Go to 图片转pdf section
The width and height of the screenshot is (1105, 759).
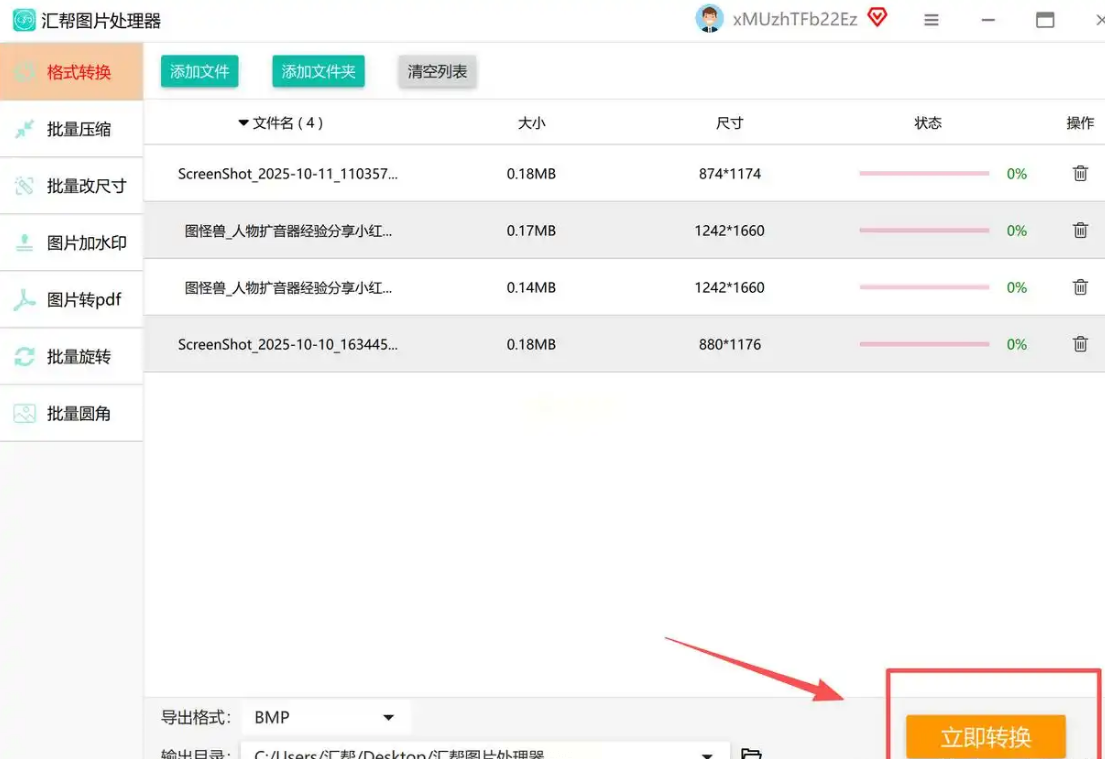pos(71,300)
